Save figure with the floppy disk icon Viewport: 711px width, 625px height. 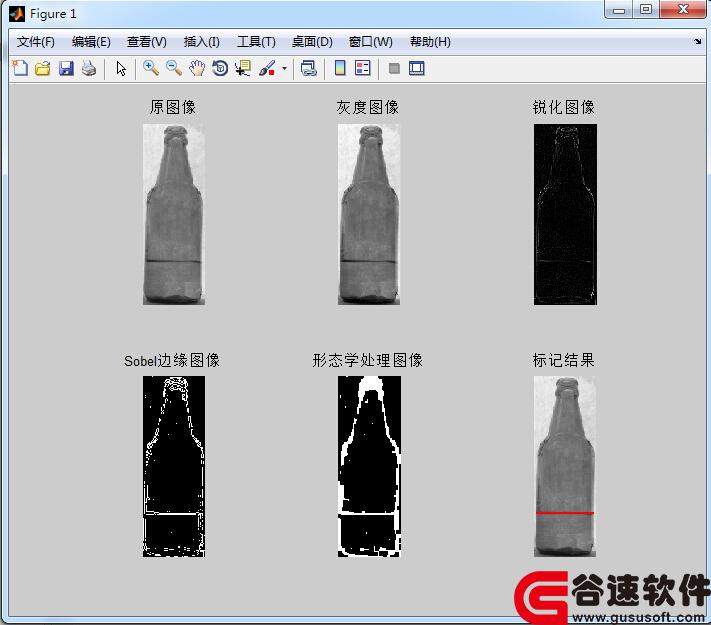tap(66, 68)
